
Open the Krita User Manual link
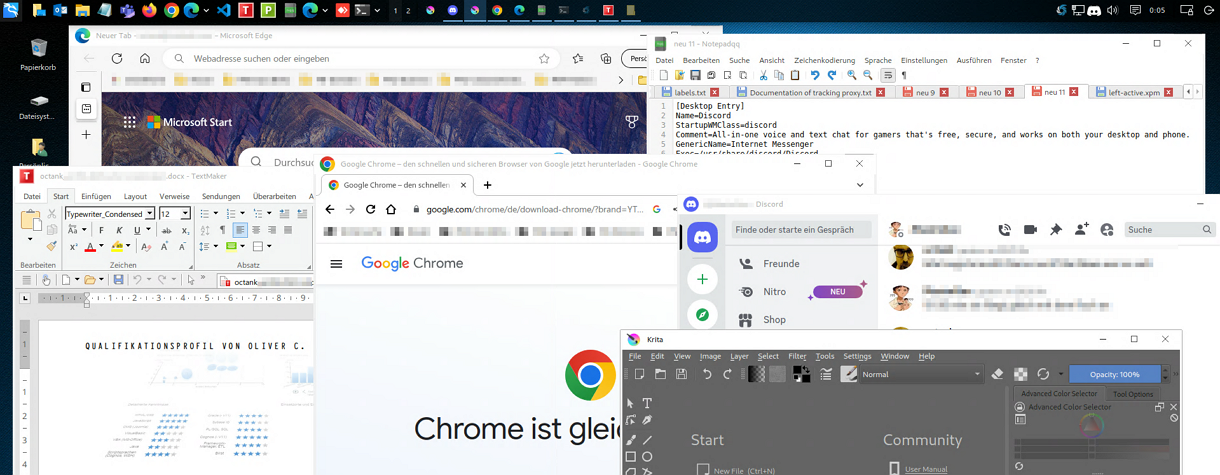926,469
